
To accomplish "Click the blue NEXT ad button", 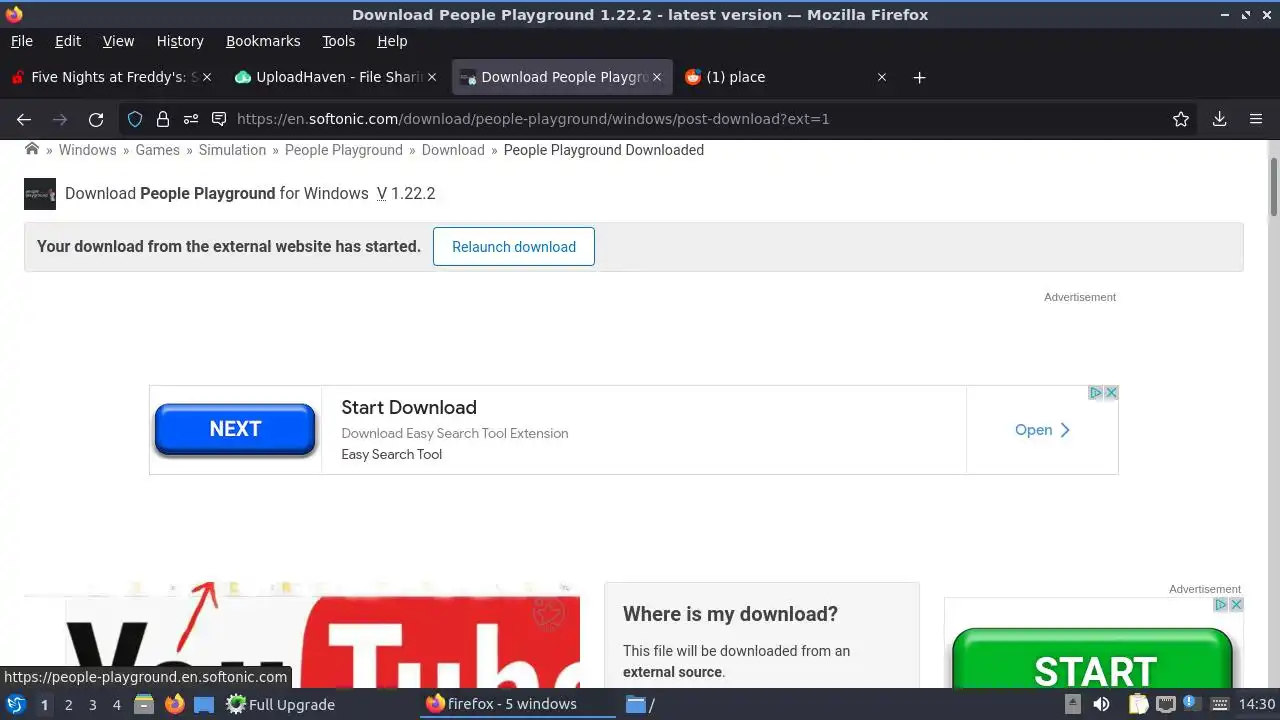I will click(x=235, y=429).
